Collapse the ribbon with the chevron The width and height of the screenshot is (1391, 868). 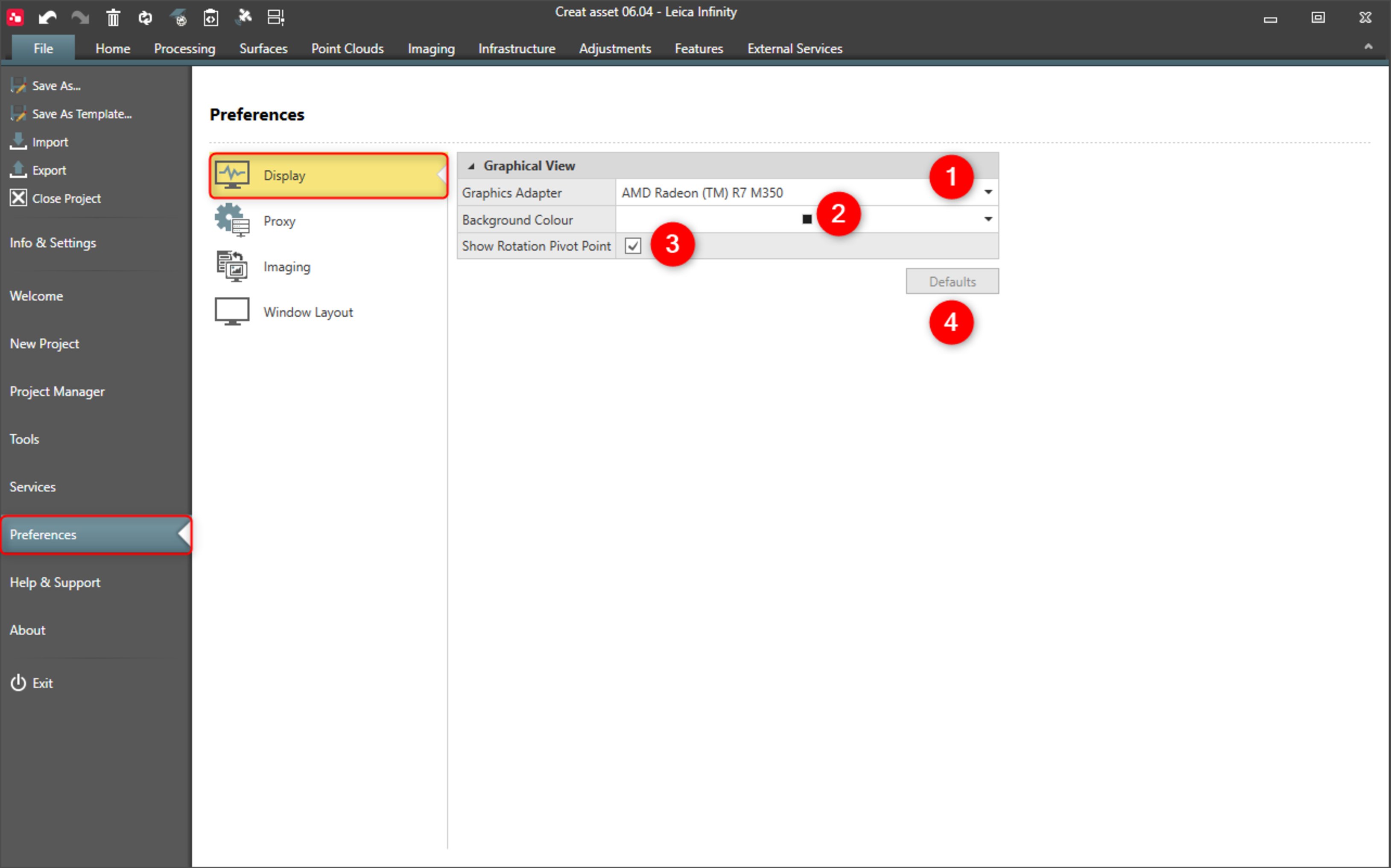(1368, 47)
